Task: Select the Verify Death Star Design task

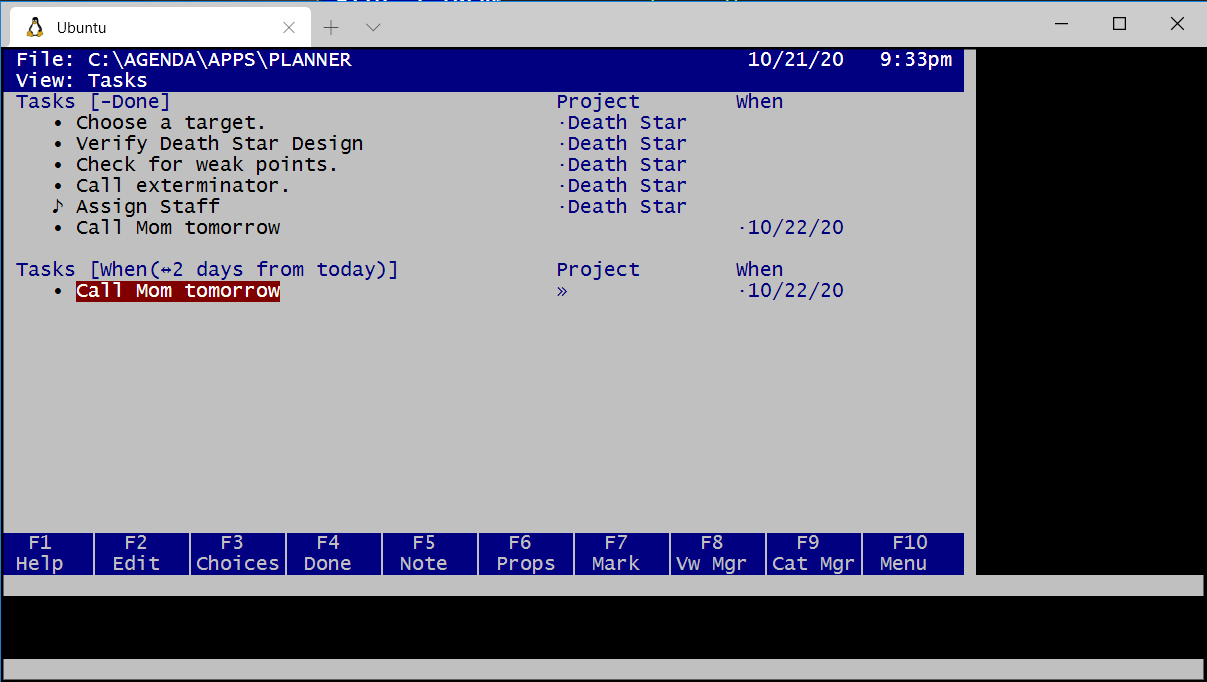Action: click(x=219, y=144)
